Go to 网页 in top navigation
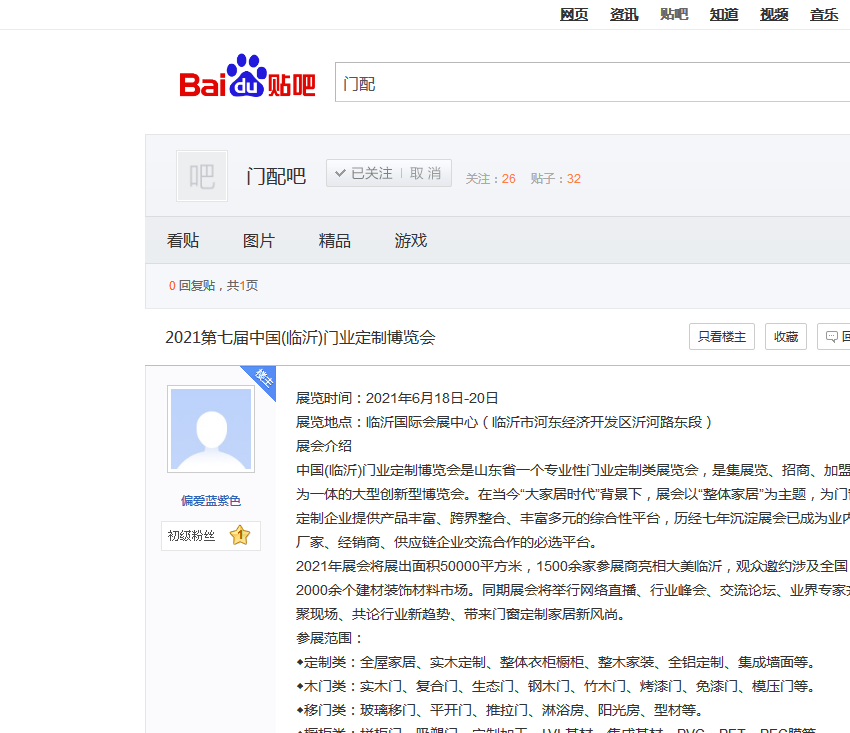This screenshot has height=733, width=850. point(574,14)
